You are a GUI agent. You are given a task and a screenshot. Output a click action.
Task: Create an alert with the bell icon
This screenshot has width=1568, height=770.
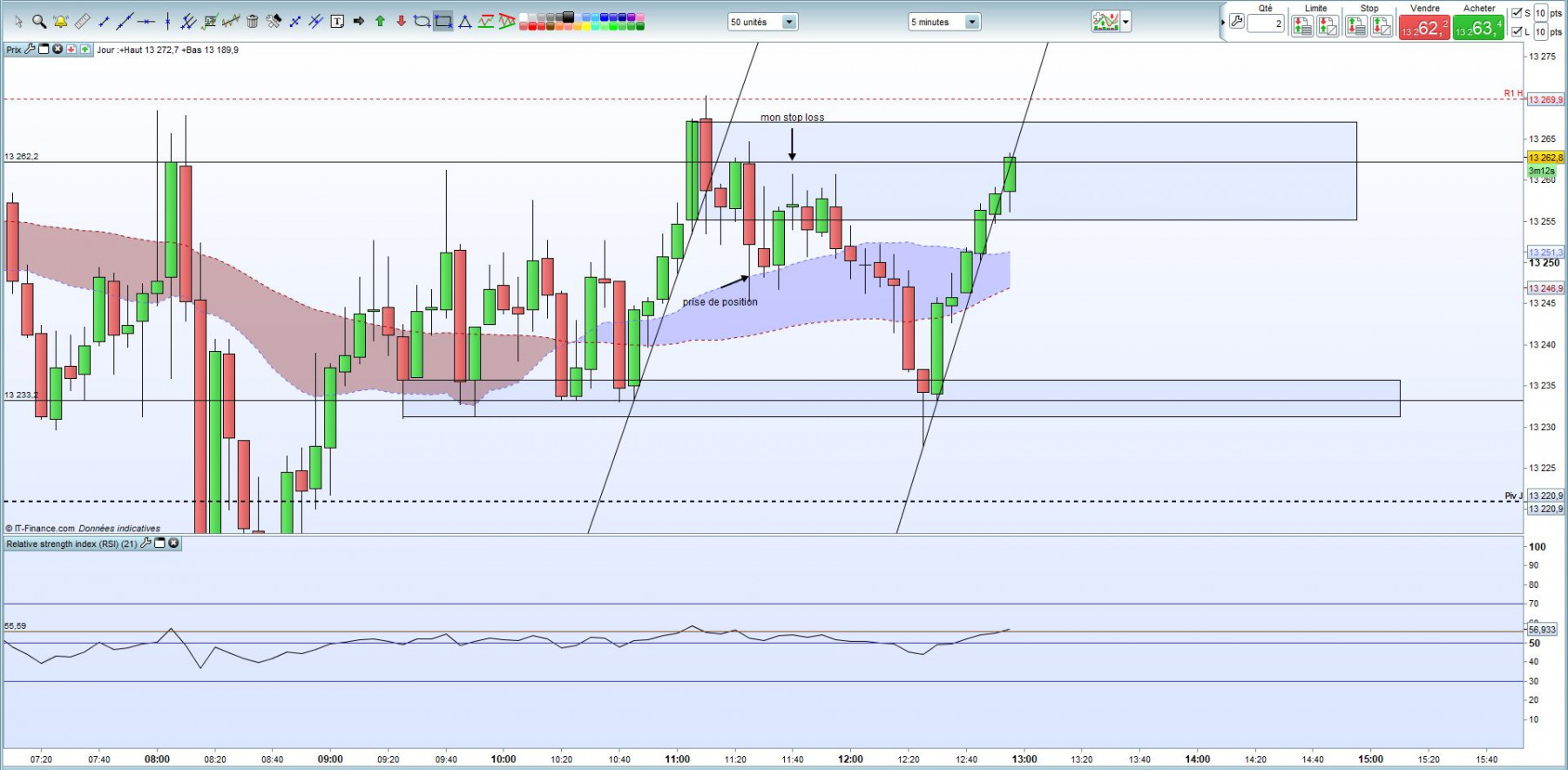tap(61, 22)
